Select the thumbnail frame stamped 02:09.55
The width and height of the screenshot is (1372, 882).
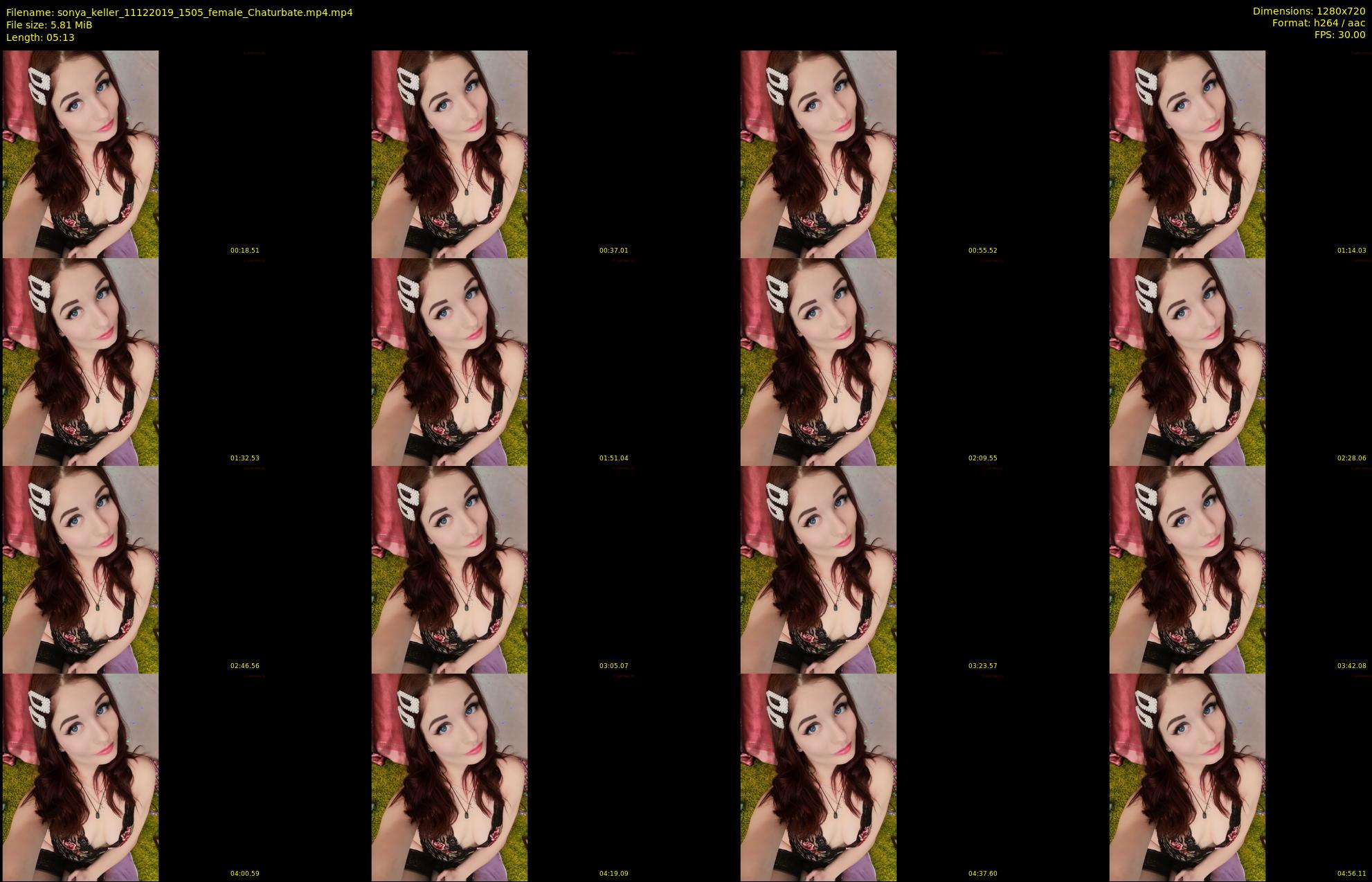pos(818,361)
